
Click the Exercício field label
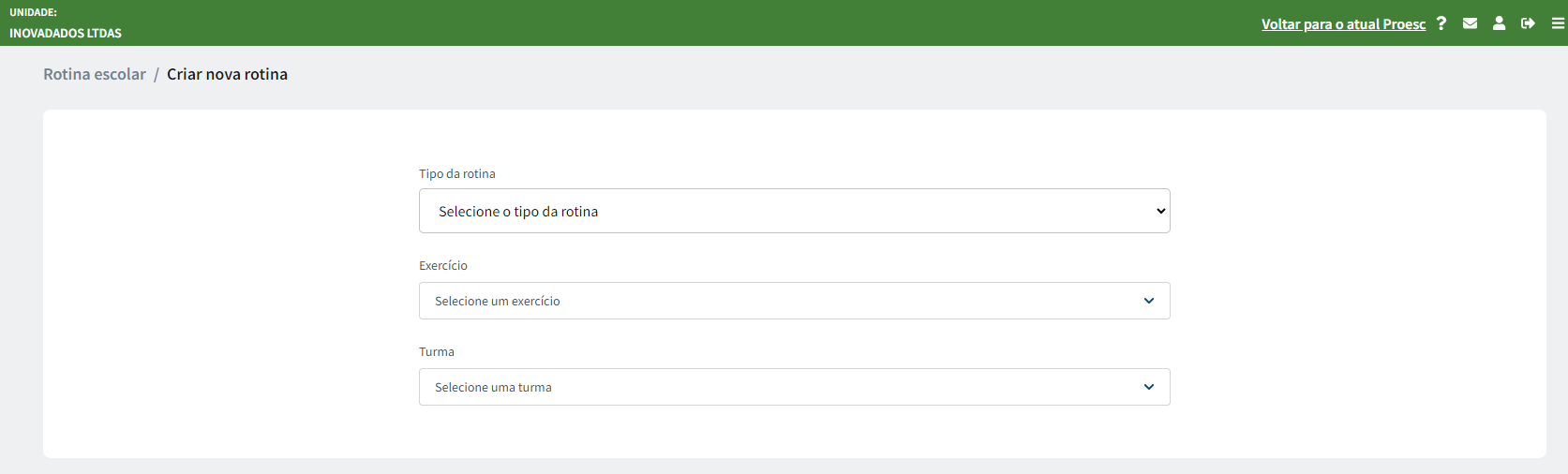pyautogui.click(x=443, y=265)
